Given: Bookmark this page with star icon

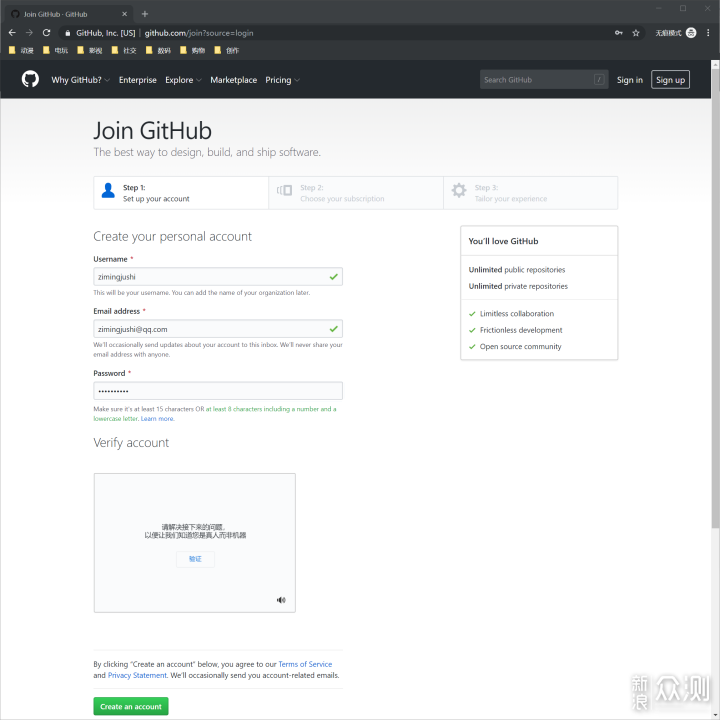Looking at the screenshot, I should point(636,33).
